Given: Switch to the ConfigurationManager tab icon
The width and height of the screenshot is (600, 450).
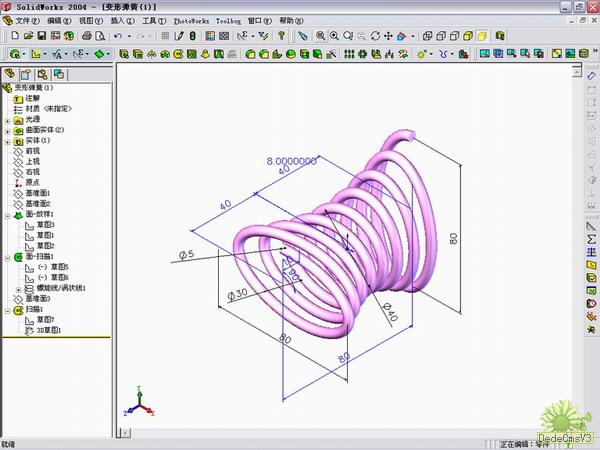Looking at the screenshot, I should tap(42, 74).
